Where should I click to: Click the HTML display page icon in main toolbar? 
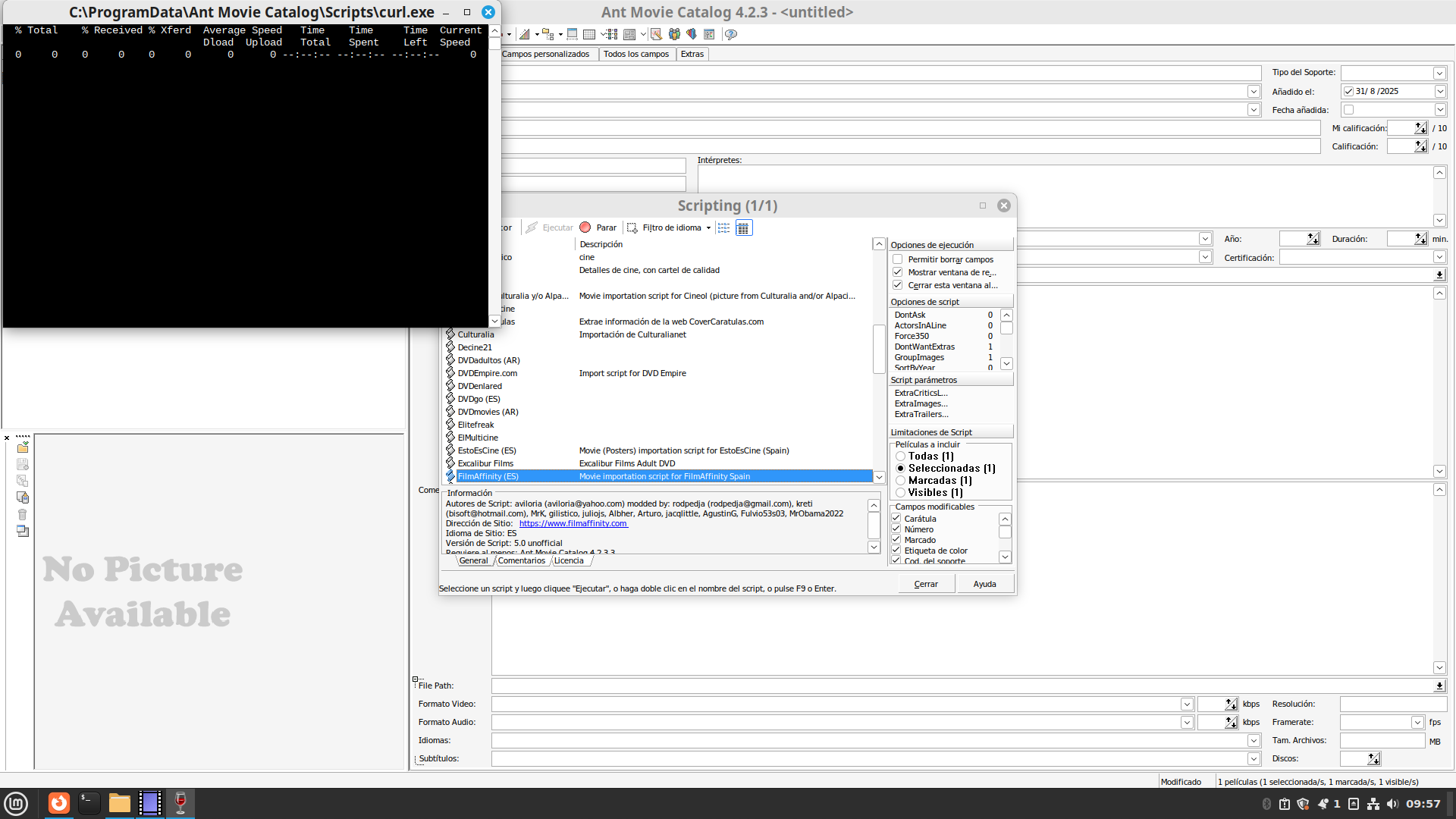click(x=629, y=34)
